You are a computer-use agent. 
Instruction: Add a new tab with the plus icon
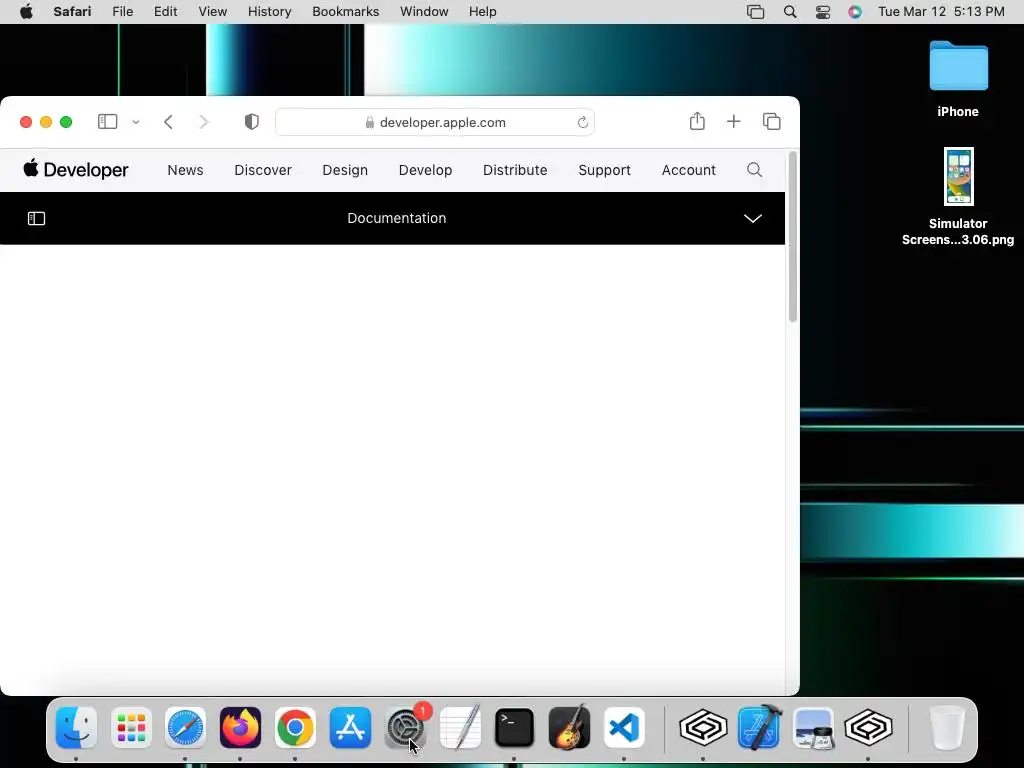tap(733, 121)
